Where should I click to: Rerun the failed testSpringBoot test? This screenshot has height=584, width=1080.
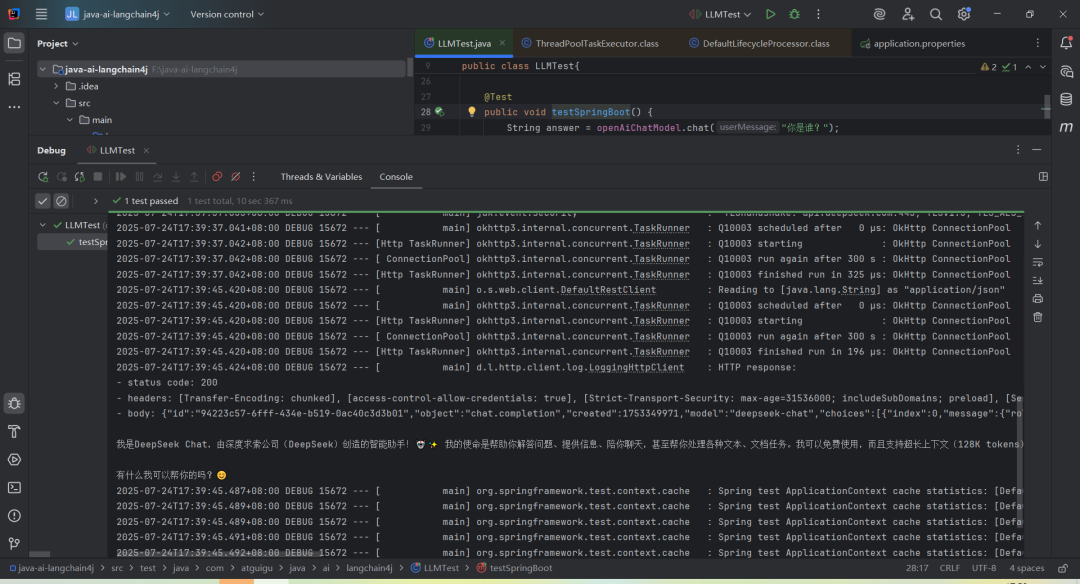[79, 176]
